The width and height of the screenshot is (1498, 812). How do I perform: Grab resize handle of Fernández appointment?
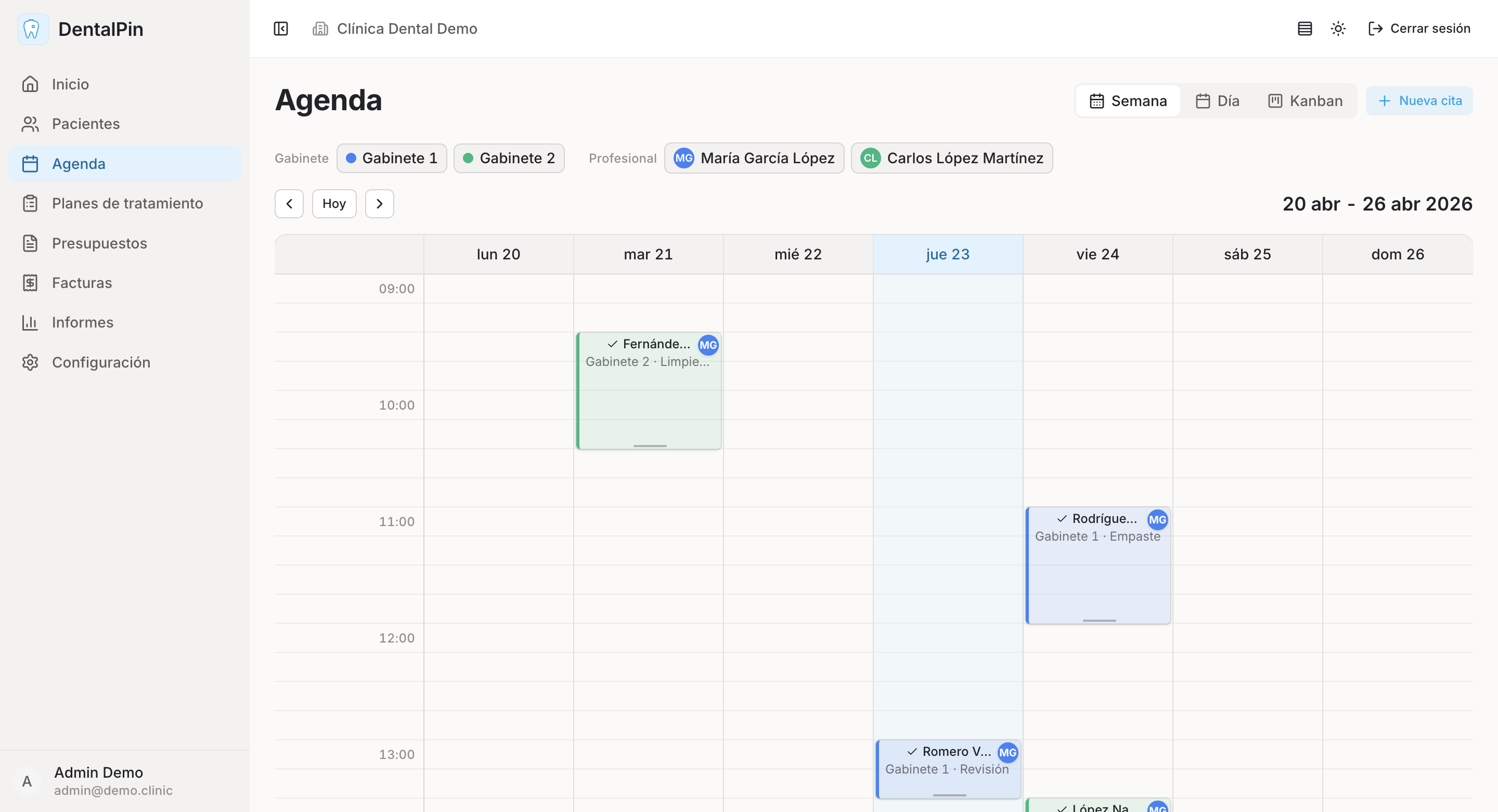coord(650,446)
